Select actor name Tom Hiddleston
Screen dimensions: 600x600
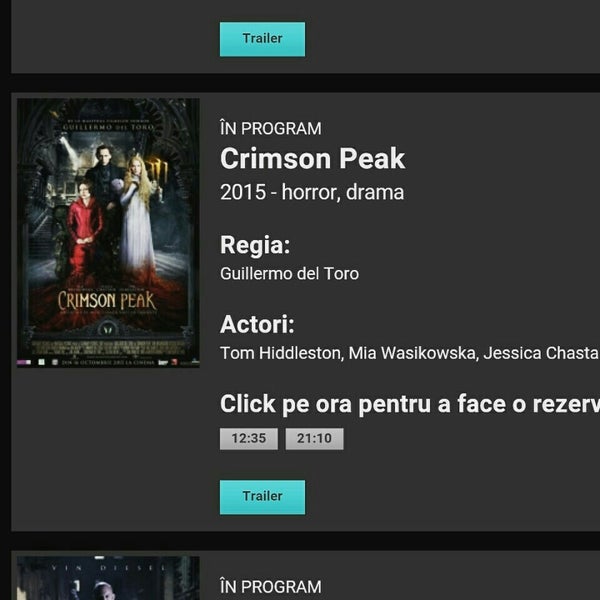(x=281, y=353)
